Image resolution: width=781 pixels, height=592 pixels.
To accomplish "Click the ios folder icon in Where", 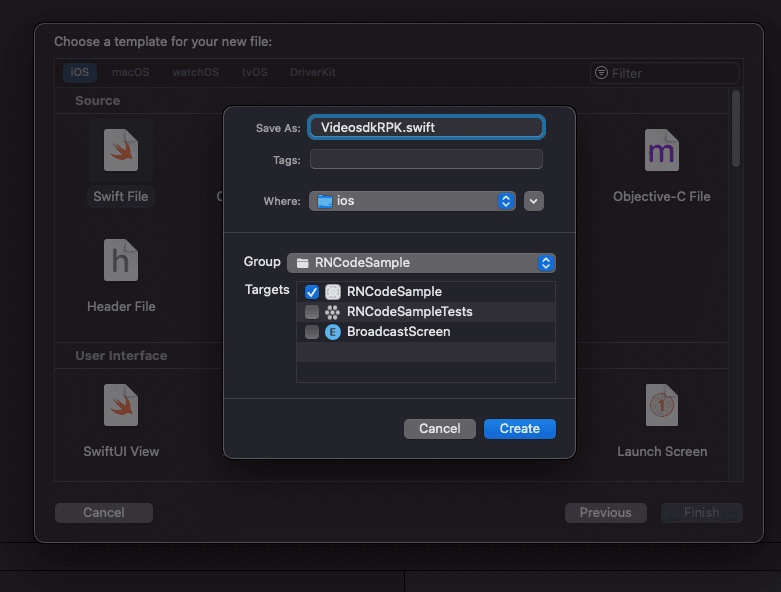I will point(325,201).
